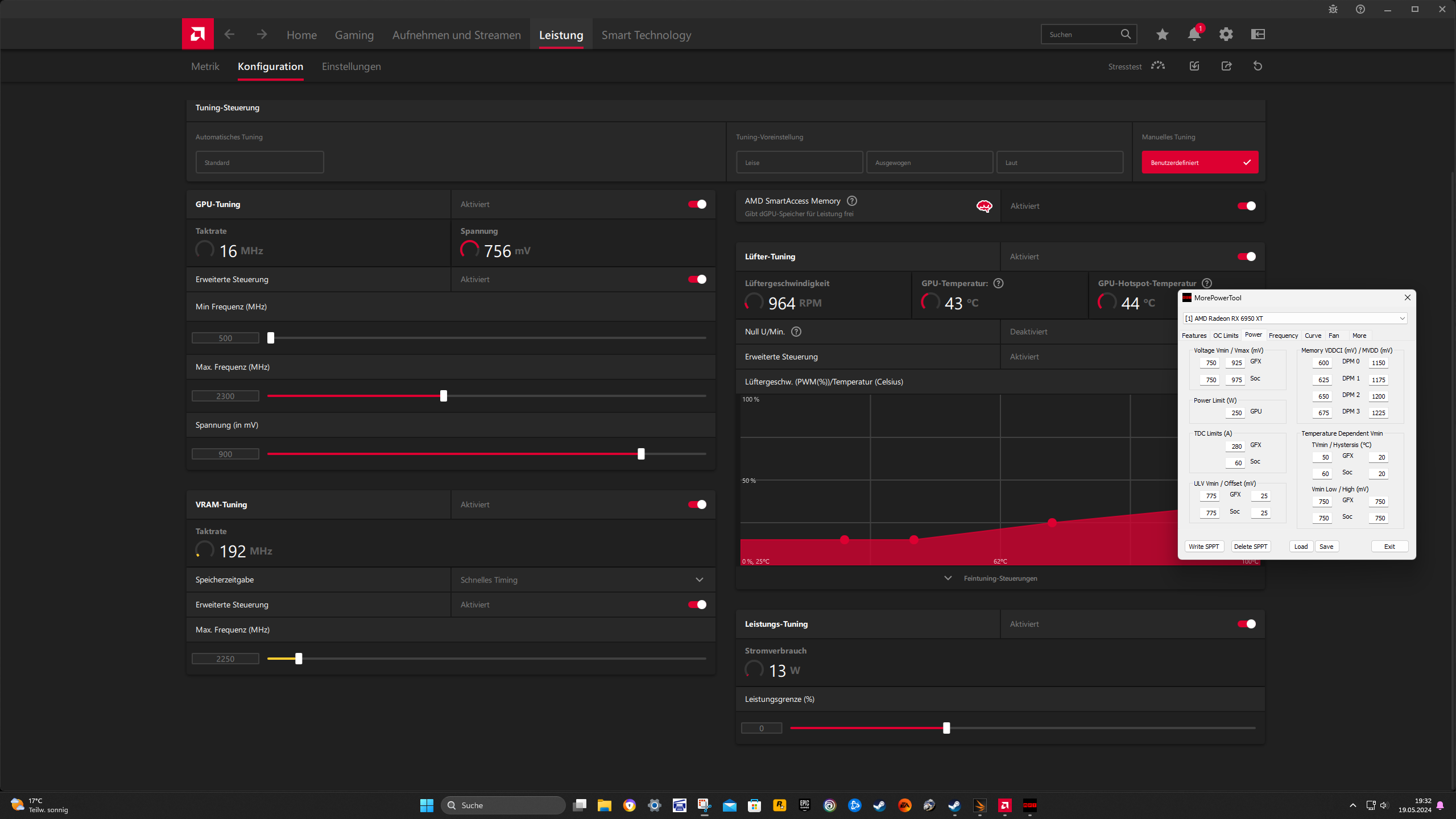
Task: Expand the Feintuning-Steuerungen section
Action: click(x=1000, y=578)
